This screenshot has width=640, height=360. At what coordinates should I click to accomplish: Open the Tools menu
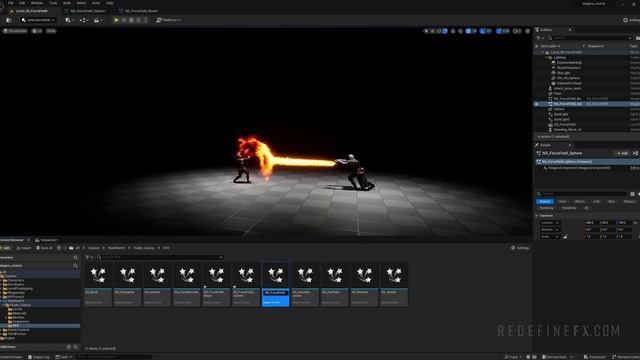click(53, 3)
